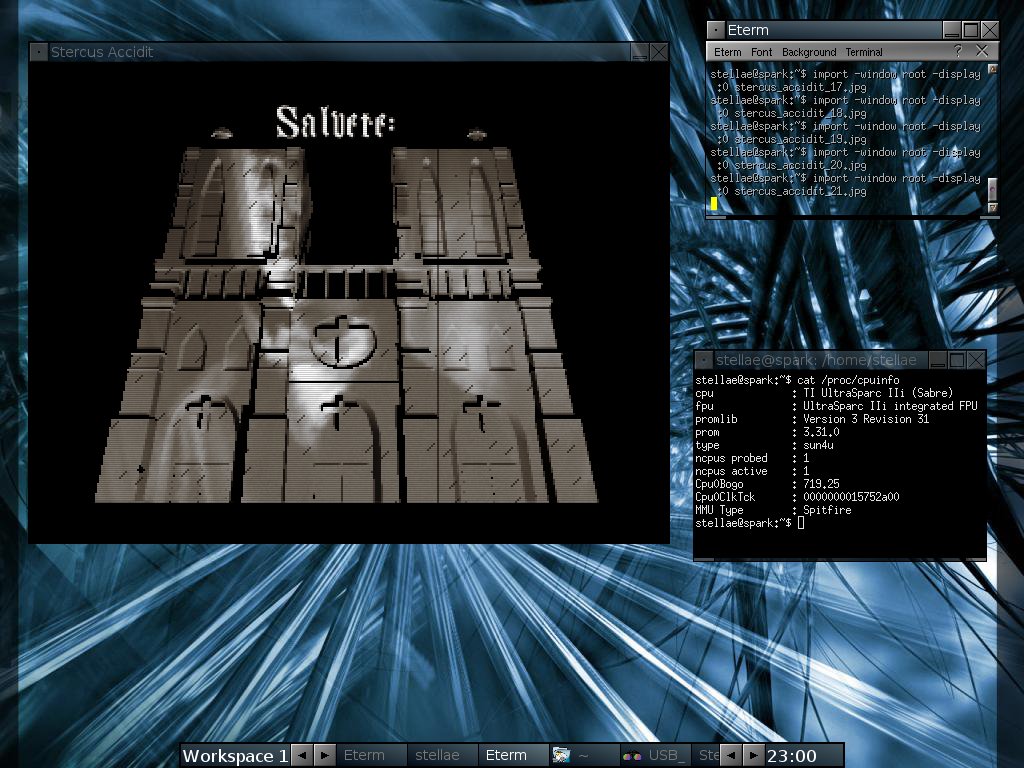Click the "ncpus active" label
This screenshot has height=768, width=1024.
[x=731, y=472]
